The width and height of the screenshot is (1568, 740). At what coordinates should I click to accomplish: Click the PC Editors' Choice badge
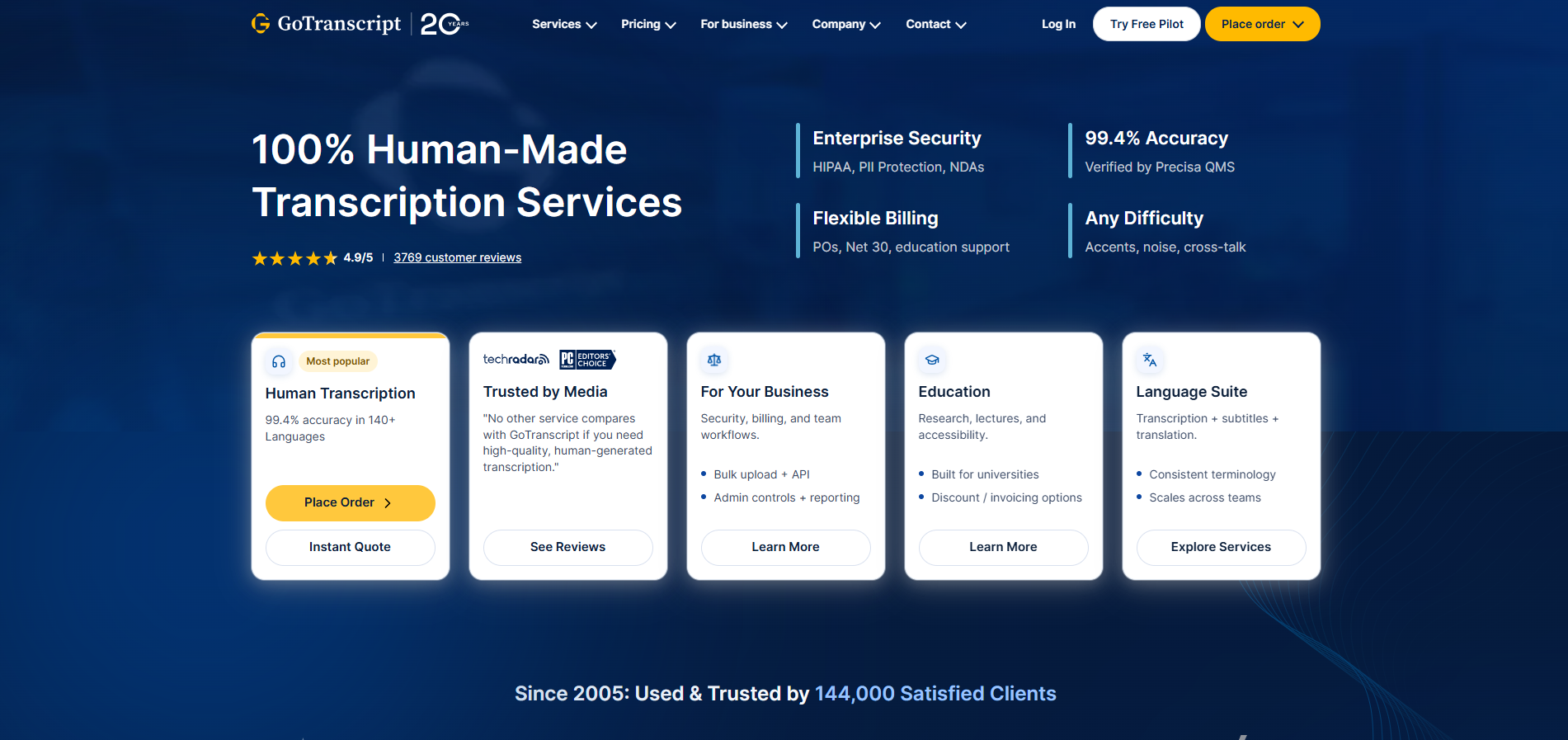tap(587, 360)
